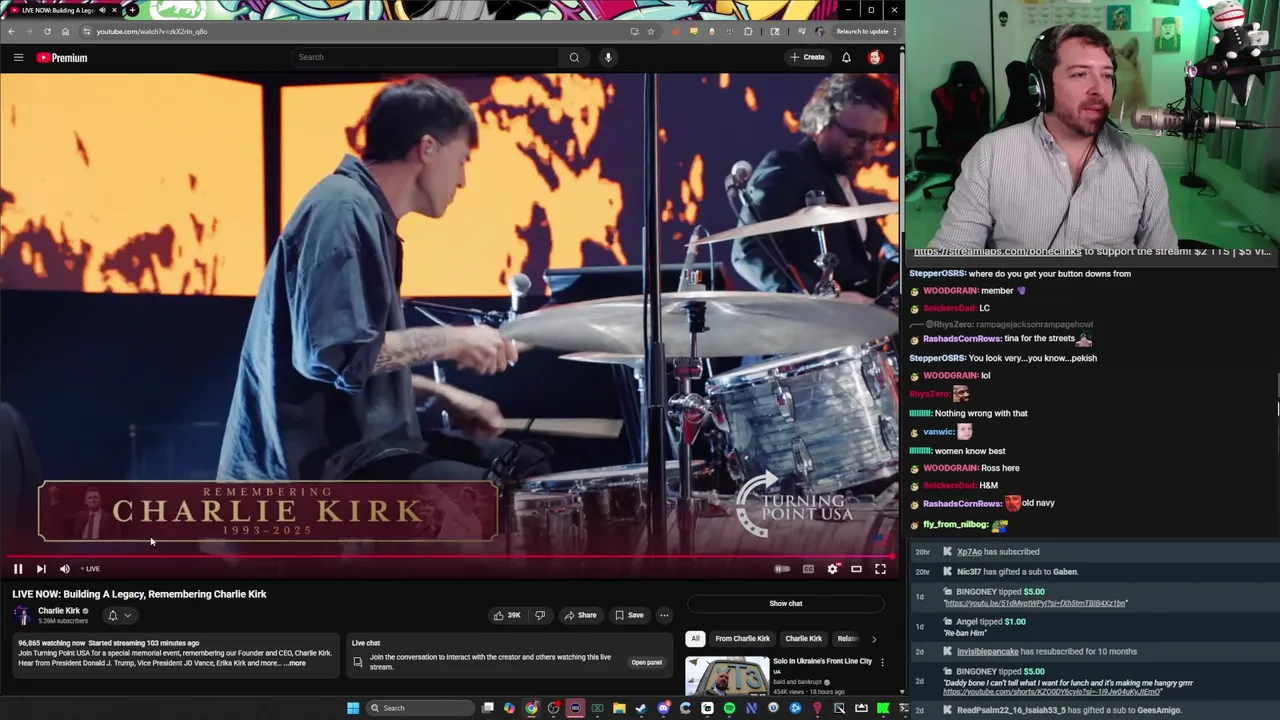Open Chrome from the taskbar
This screenshot has height=720, width=1280.
(531, 708)
